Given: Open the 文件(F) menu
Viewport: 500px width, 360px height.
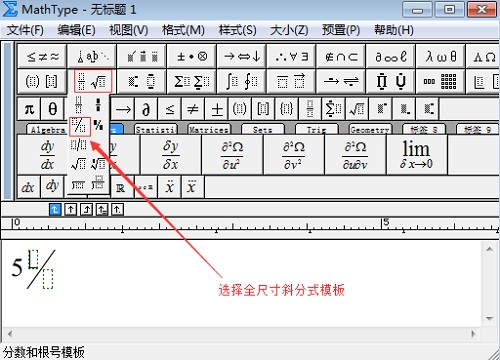Looking at the screenshot, I should pos(25,30).
